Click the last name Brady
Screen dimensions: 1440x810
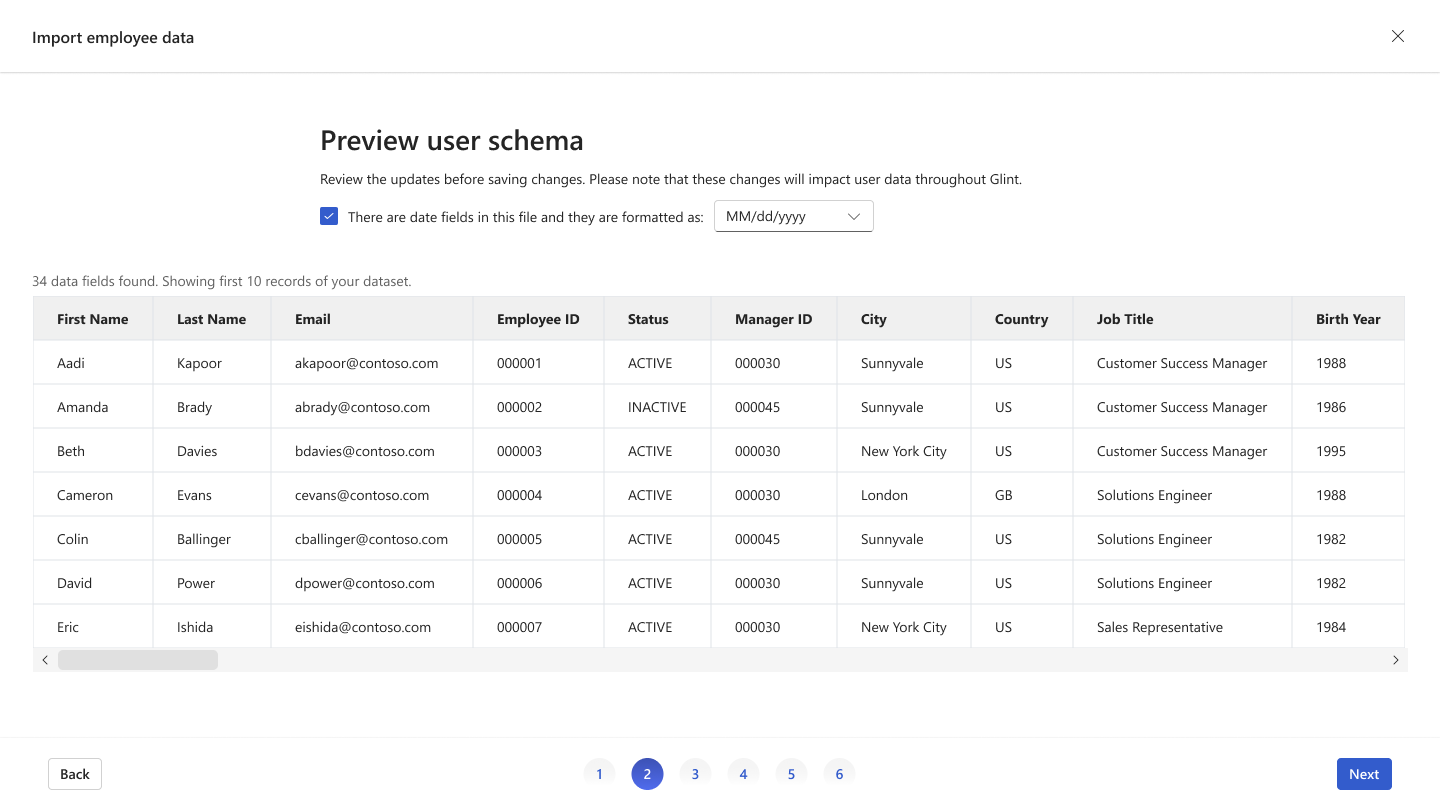[195, 407]
